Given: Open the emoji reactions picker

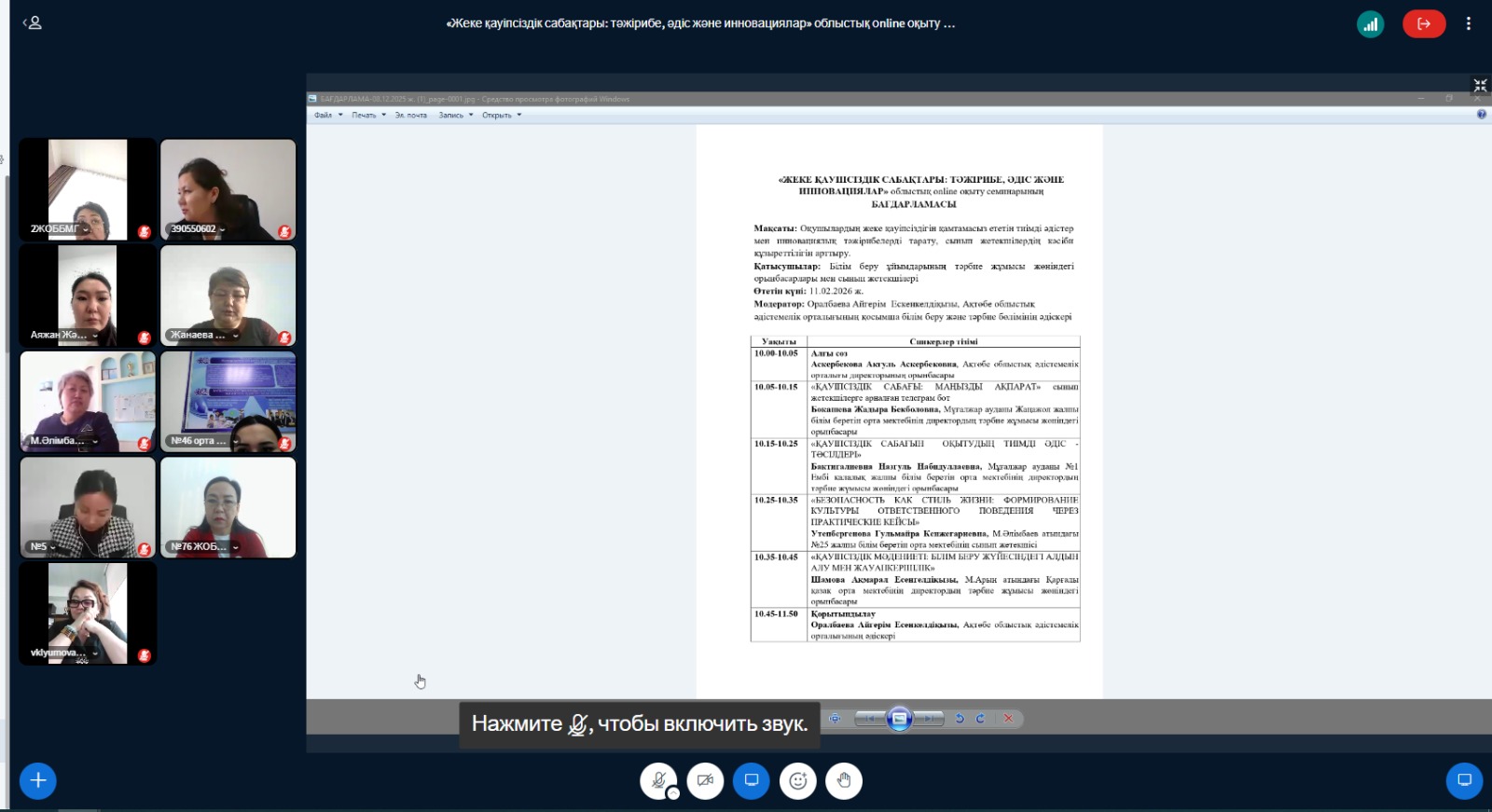Looking at the screenshot, I should (797, 780).
